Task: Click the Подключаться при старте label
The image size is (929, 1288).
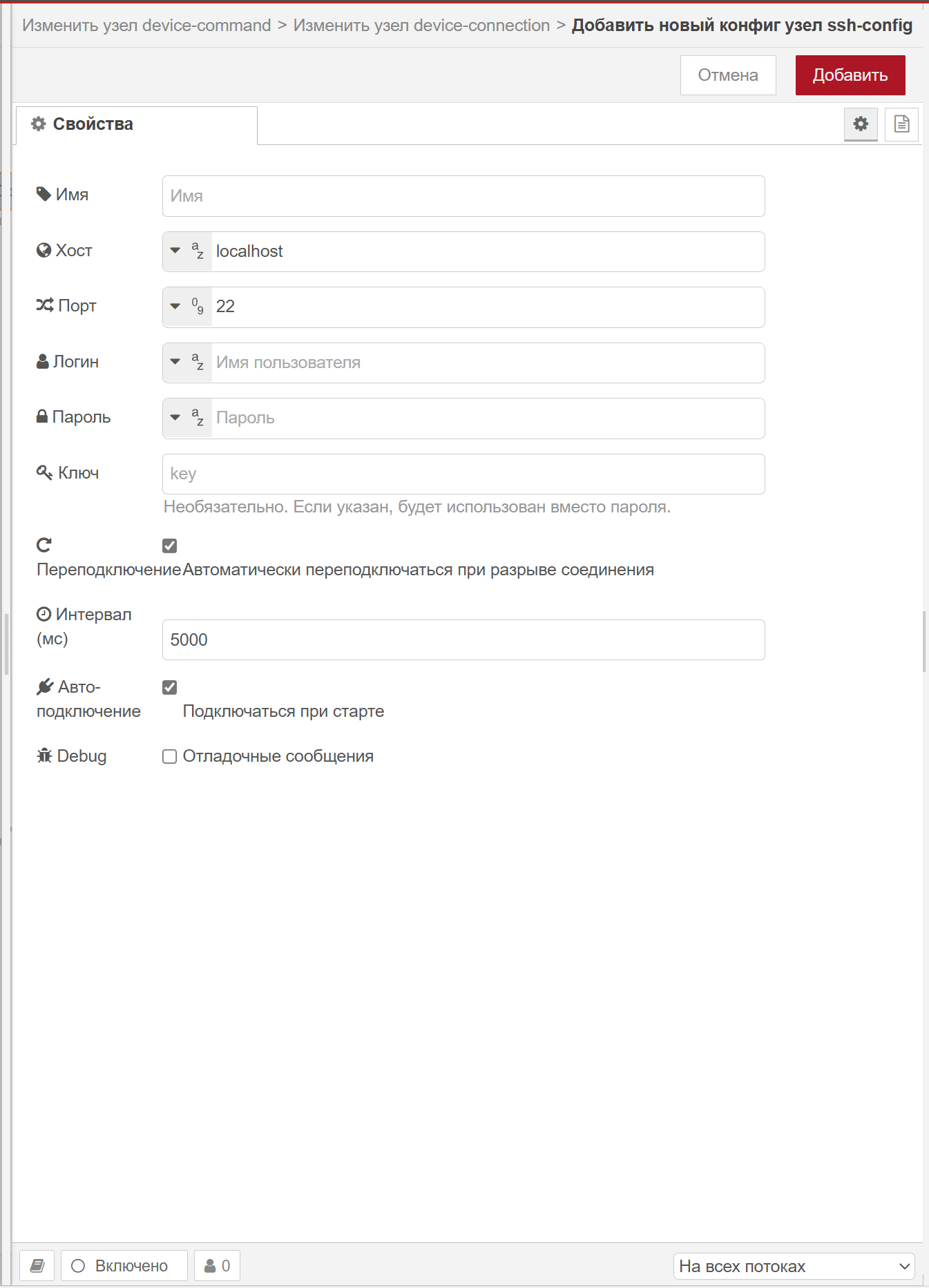Action: 283,711
